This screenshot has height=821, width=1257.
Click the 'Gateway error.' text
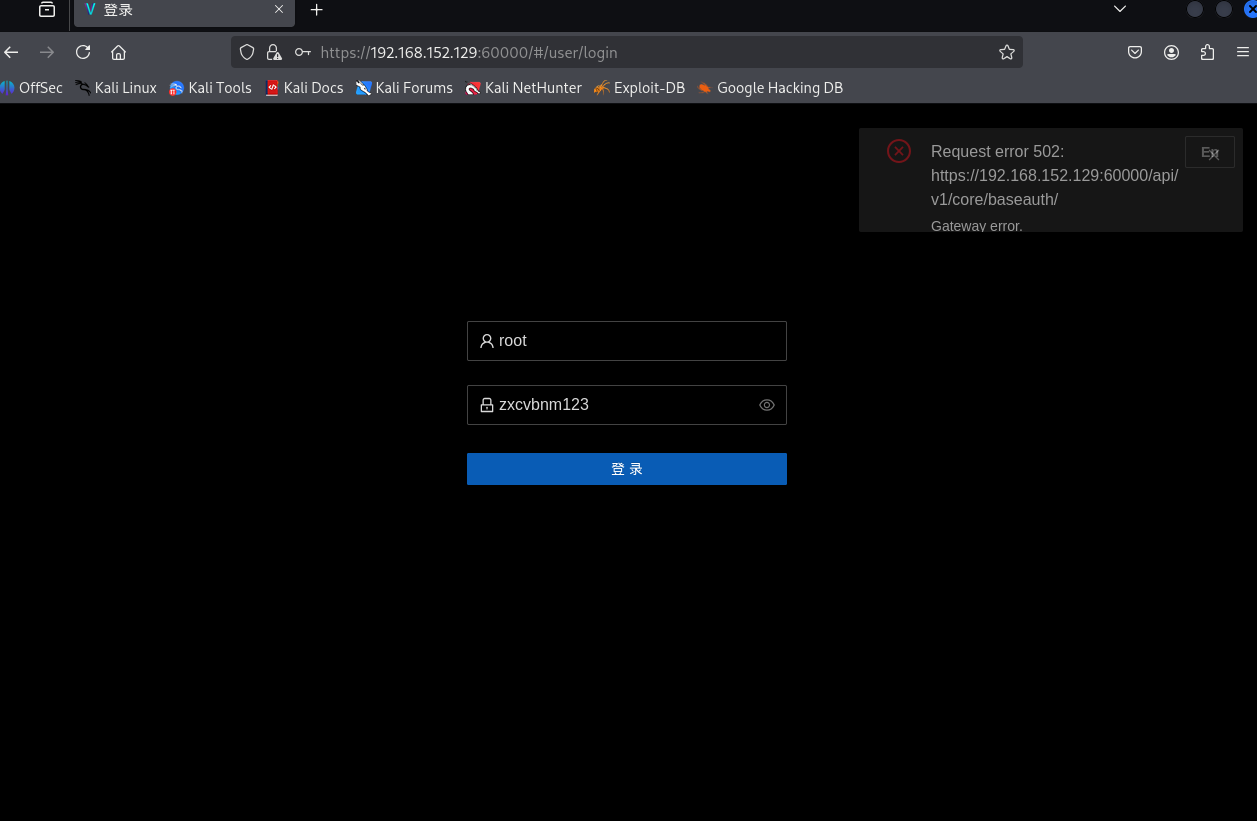[976, 226]
